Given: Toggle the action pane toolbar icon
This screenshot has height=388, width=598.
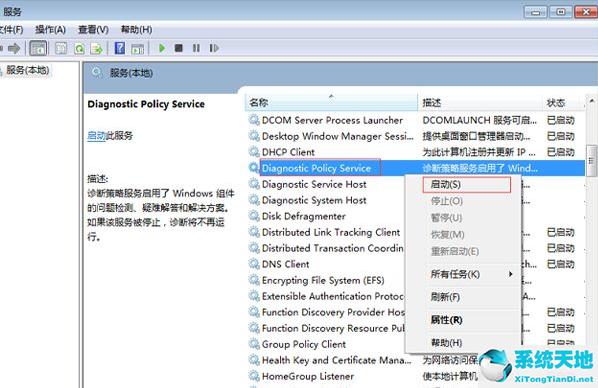Looking at the screenshot, I should click(138, 48).
